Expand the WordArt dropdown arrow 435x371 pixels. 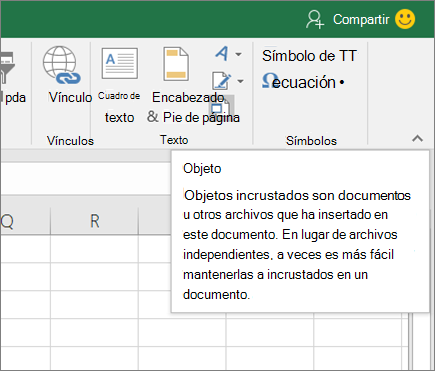tap(238, 54)
